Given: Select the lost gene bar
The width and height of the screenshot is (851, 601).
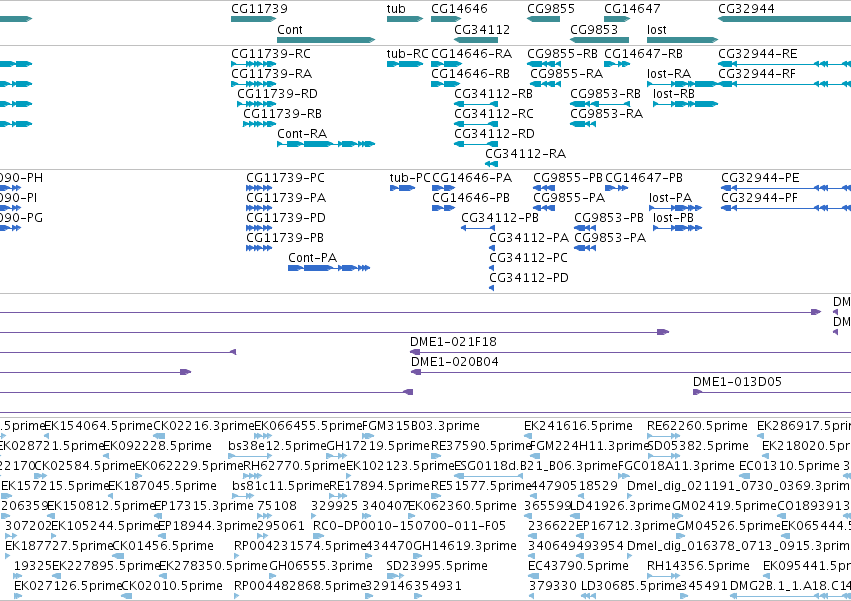Looking at the screenshot, I should click(682, 40).
